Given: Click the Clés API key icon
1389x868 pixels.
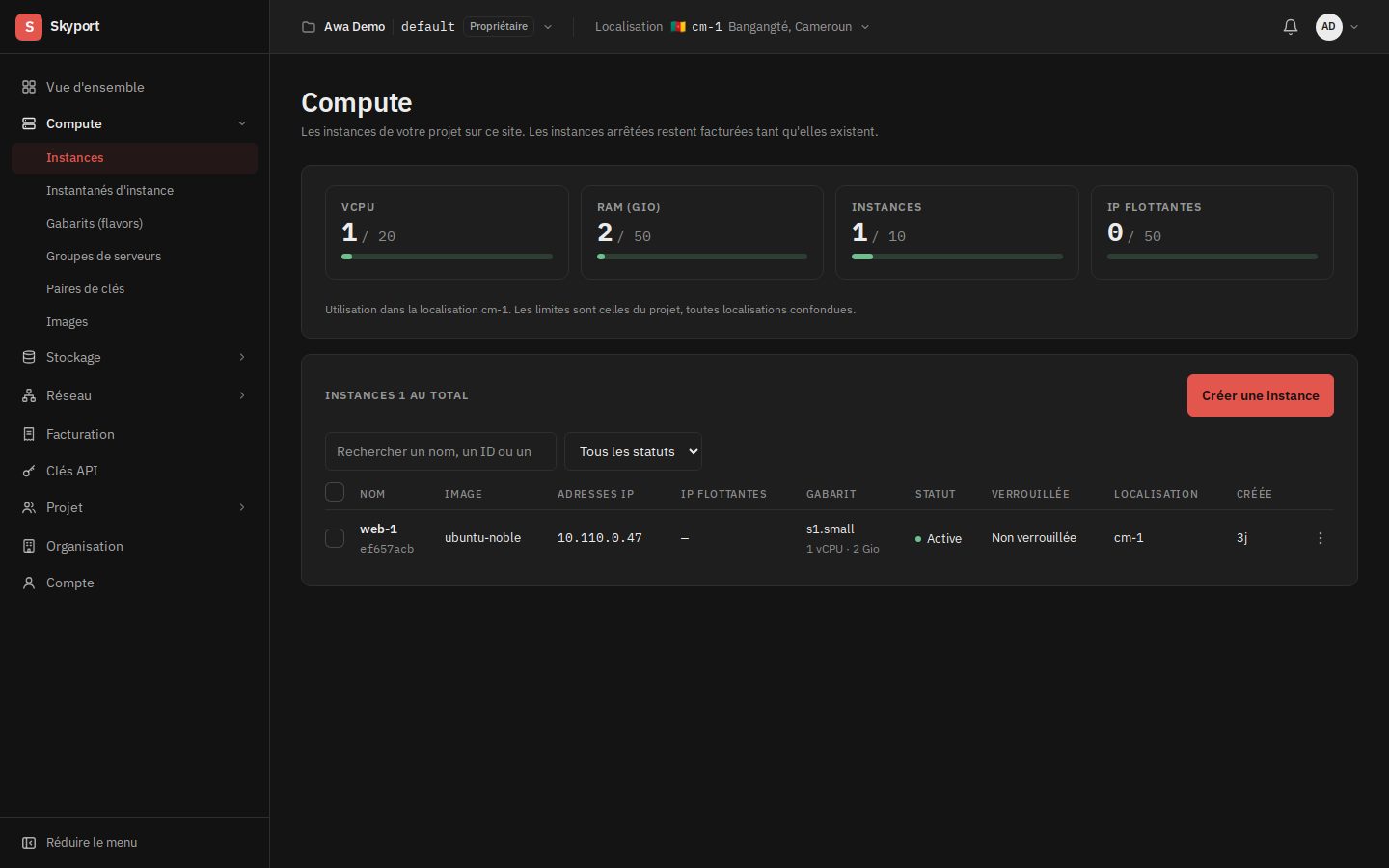Looking at the screenshot, I should pyautogui.click(x=29, y=471).
